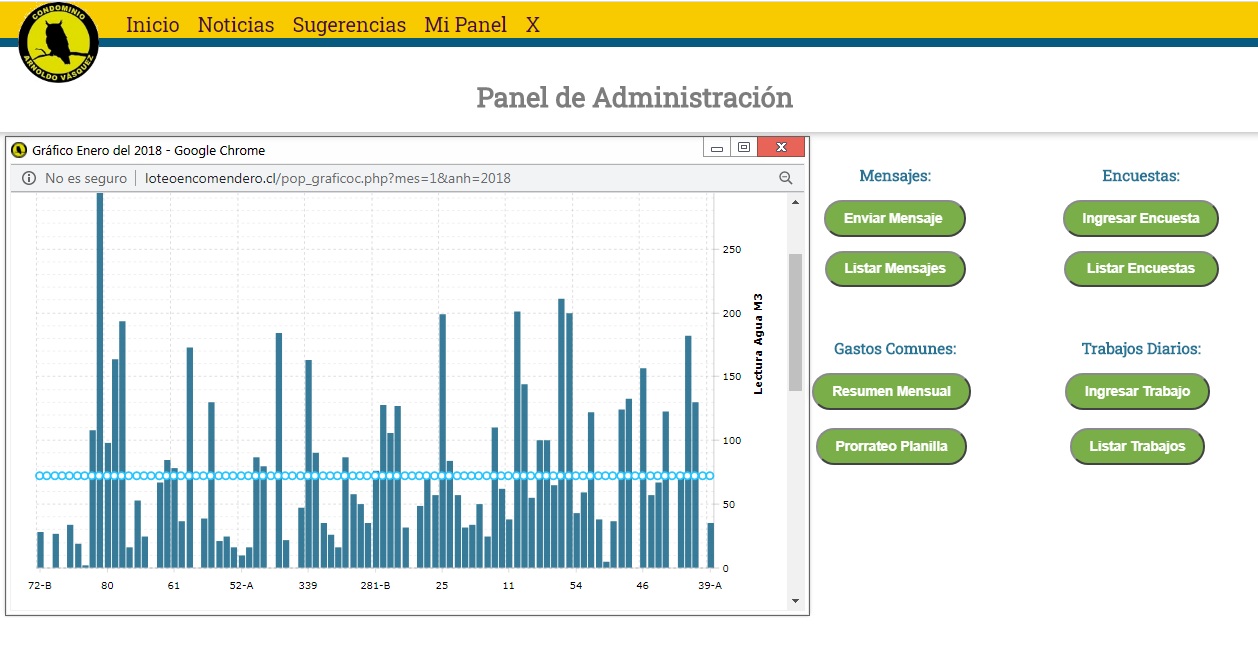Open the Inicio menu item
This screenshot has width=1258, height=656.
(153, 25)
